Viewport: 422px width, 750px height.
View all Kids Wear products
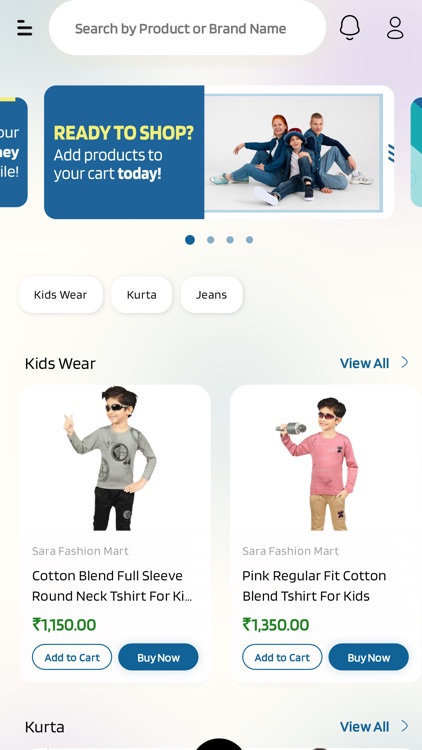point(365,363)
